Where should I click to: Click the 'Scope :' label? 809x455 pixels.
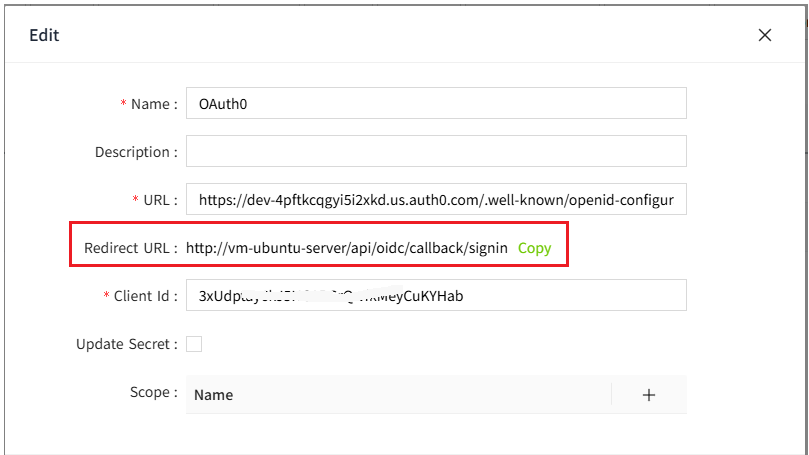point(153,392)
